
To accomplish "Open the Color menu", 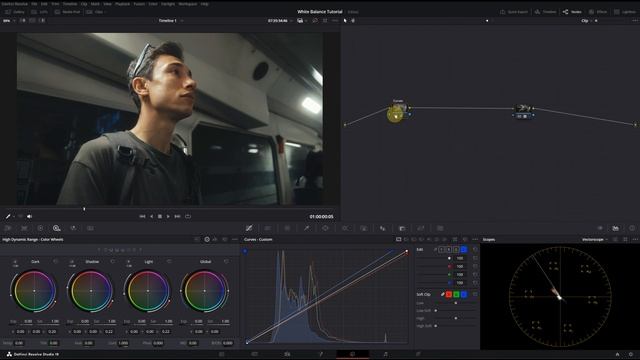I will point(153,4).
